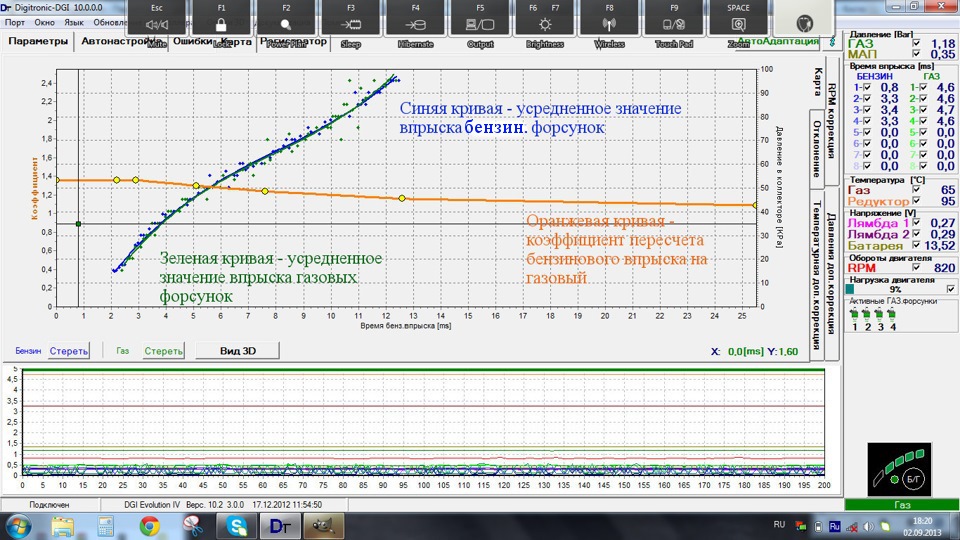Open GIMP from the taskbar

pyautogui.click(x=323, y=526)
